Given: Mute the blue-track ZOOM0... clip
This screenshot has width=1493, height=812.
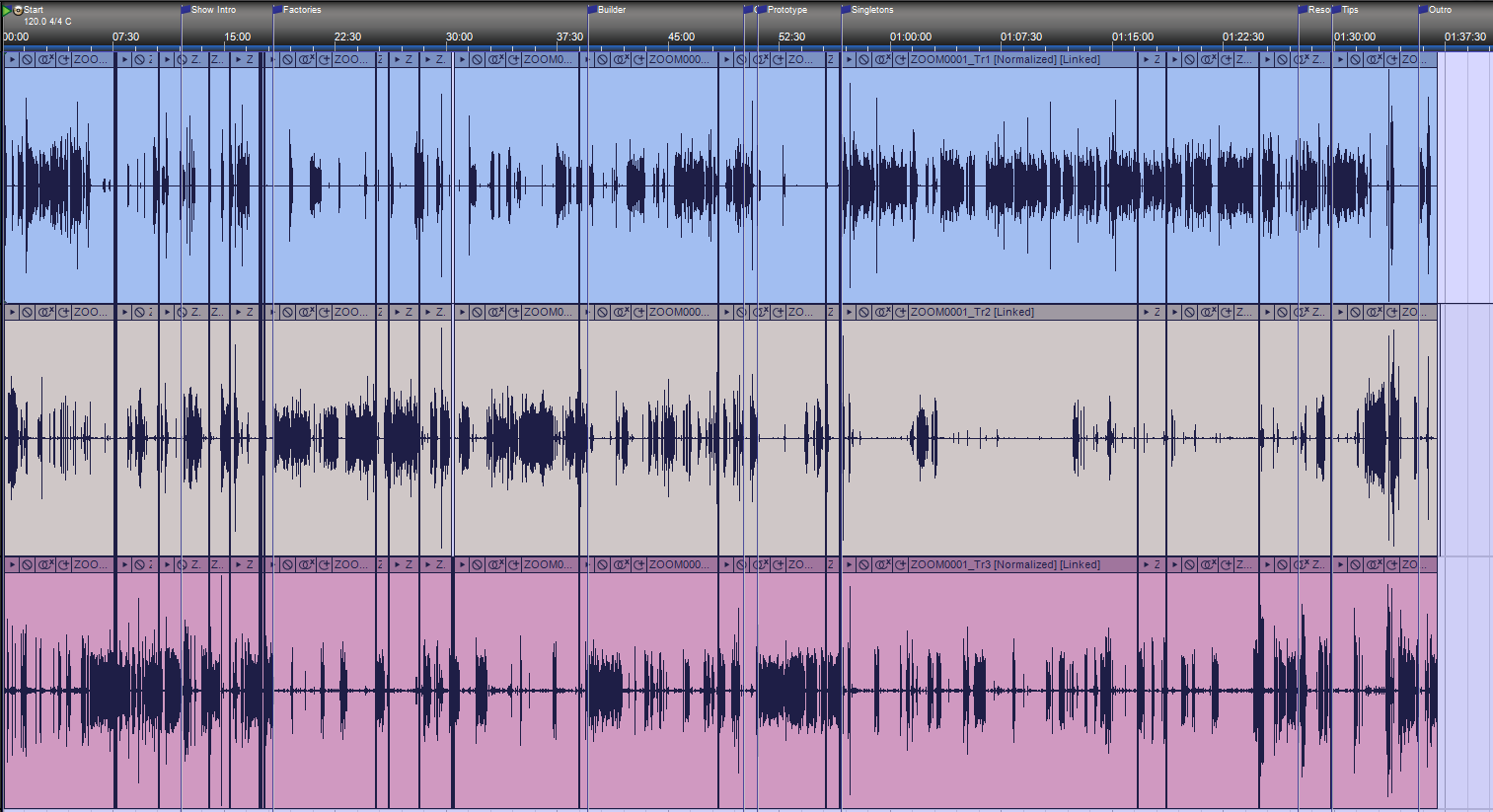Looking at the screenshot, I should [x=477, y=59].
